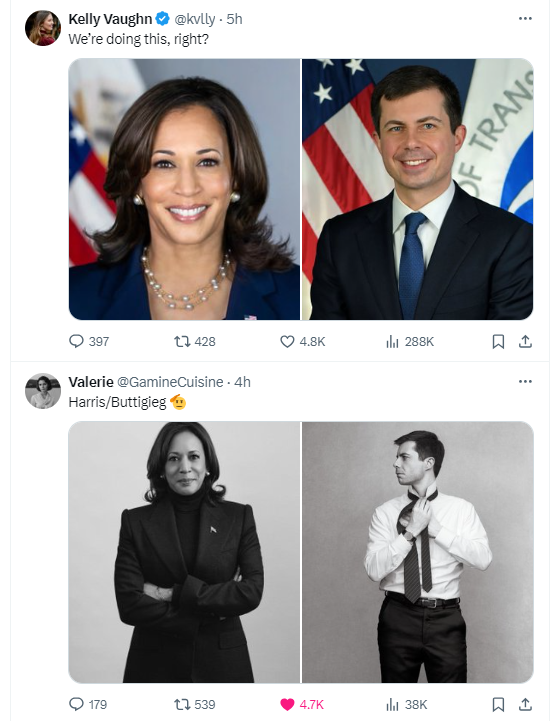Share Valerie's tweet via share icon
550x721 pixels.
coord(525,704)
